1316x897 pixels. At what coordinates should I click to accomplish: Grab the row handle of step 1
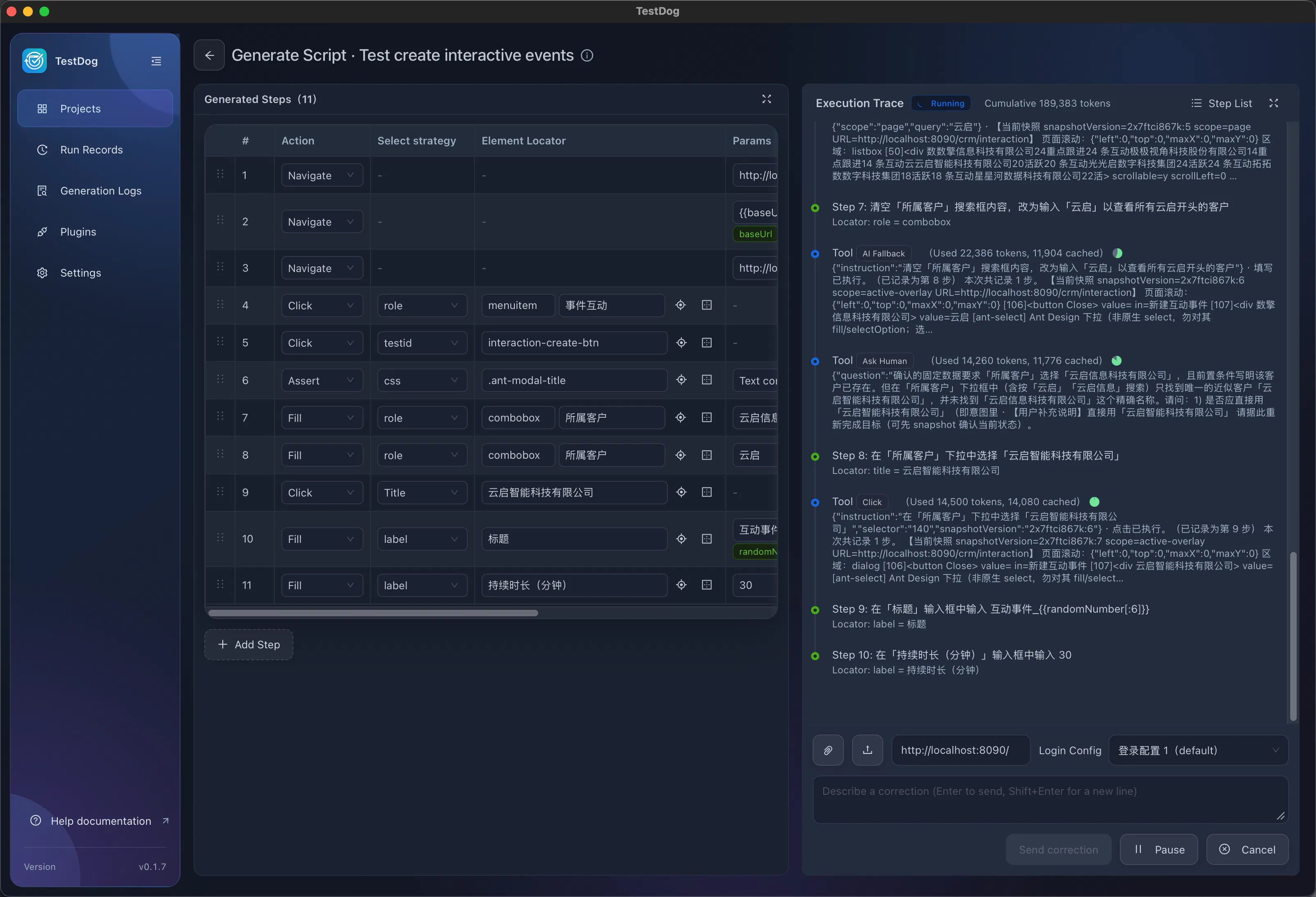[220, 174]
